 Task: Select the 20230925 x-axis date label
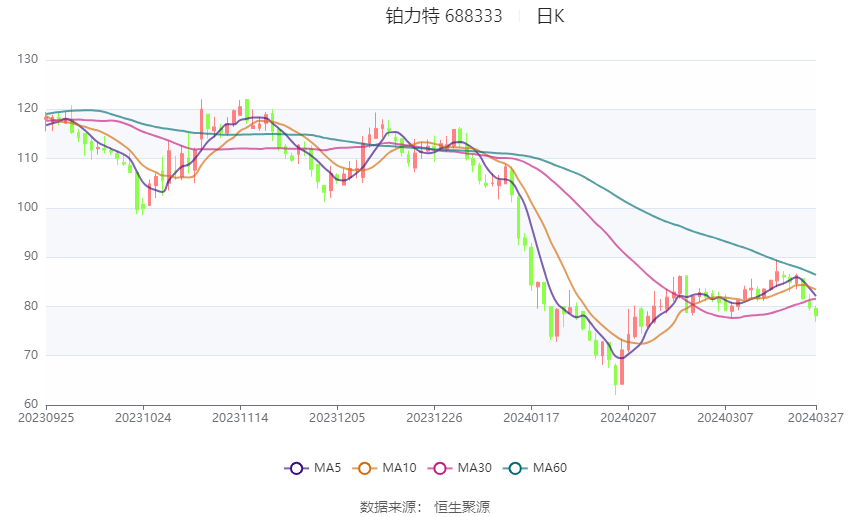click(46, 418)
